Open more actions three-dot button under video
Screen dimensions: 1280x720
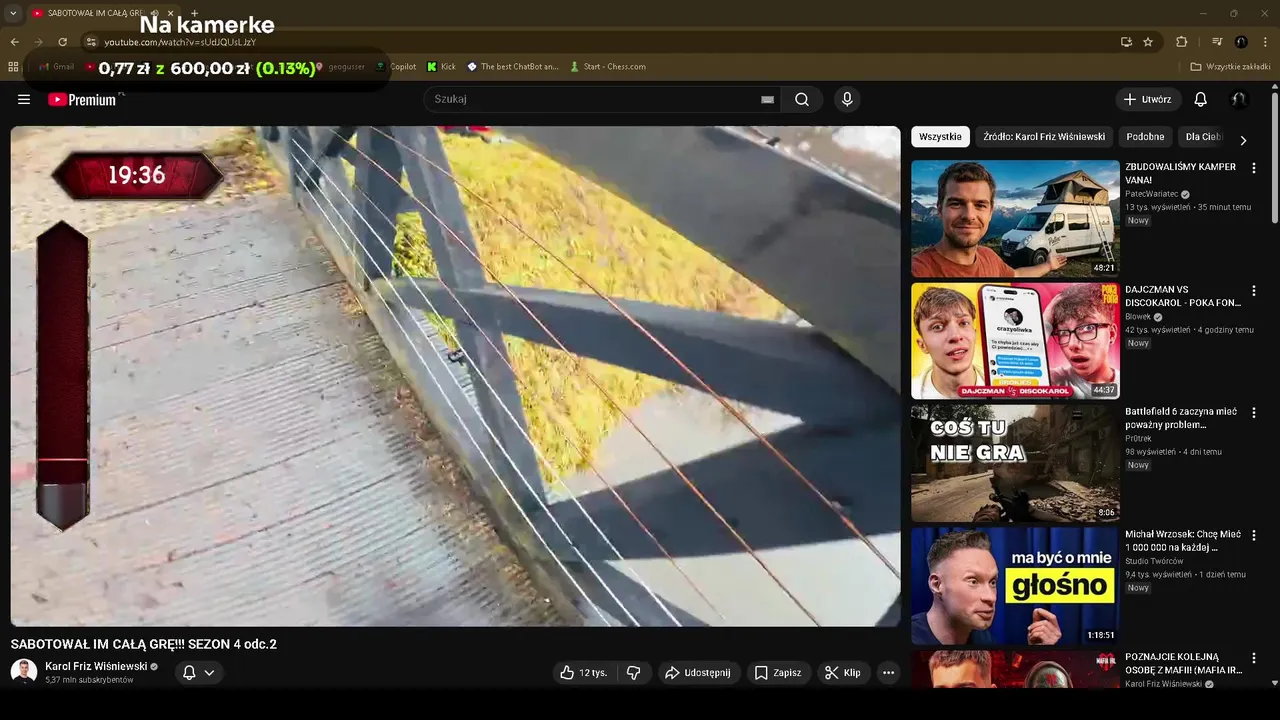pyautogui.click(x=888, y=673)
